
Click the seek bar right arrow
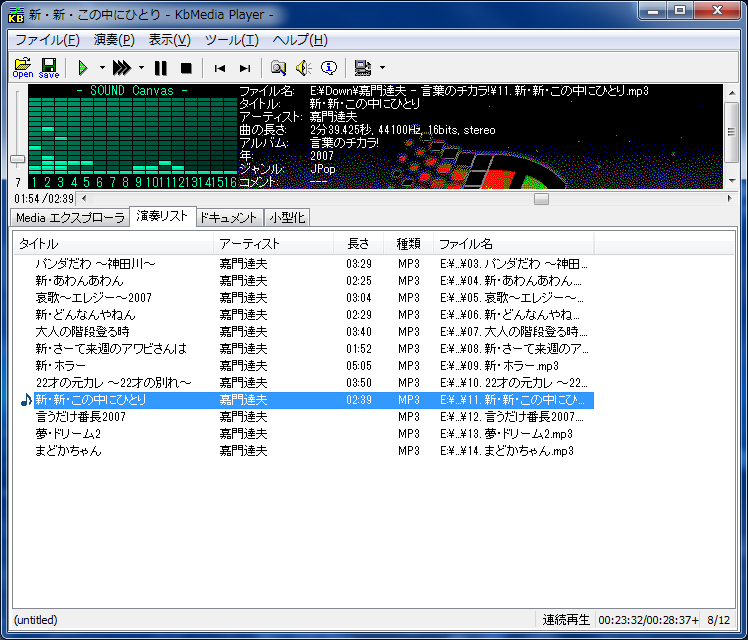[x=729, y=198]
